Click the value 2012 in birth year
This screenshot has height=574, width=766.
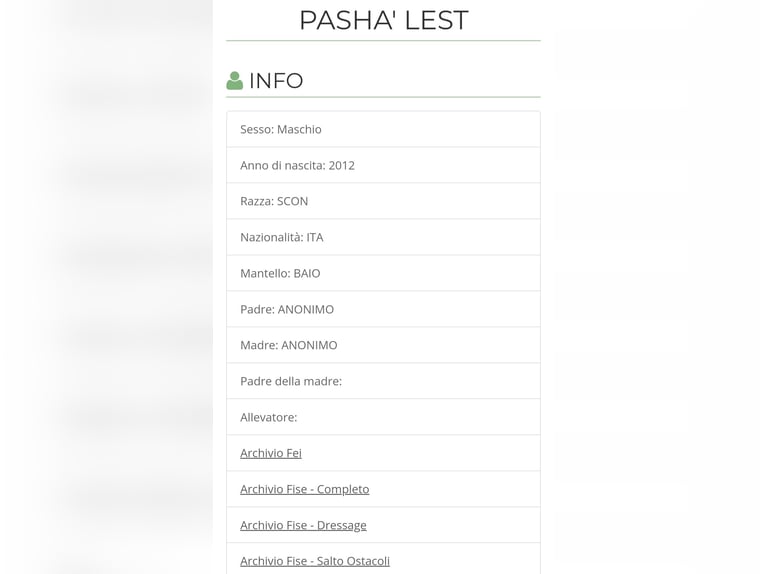(x=341, y=166)
